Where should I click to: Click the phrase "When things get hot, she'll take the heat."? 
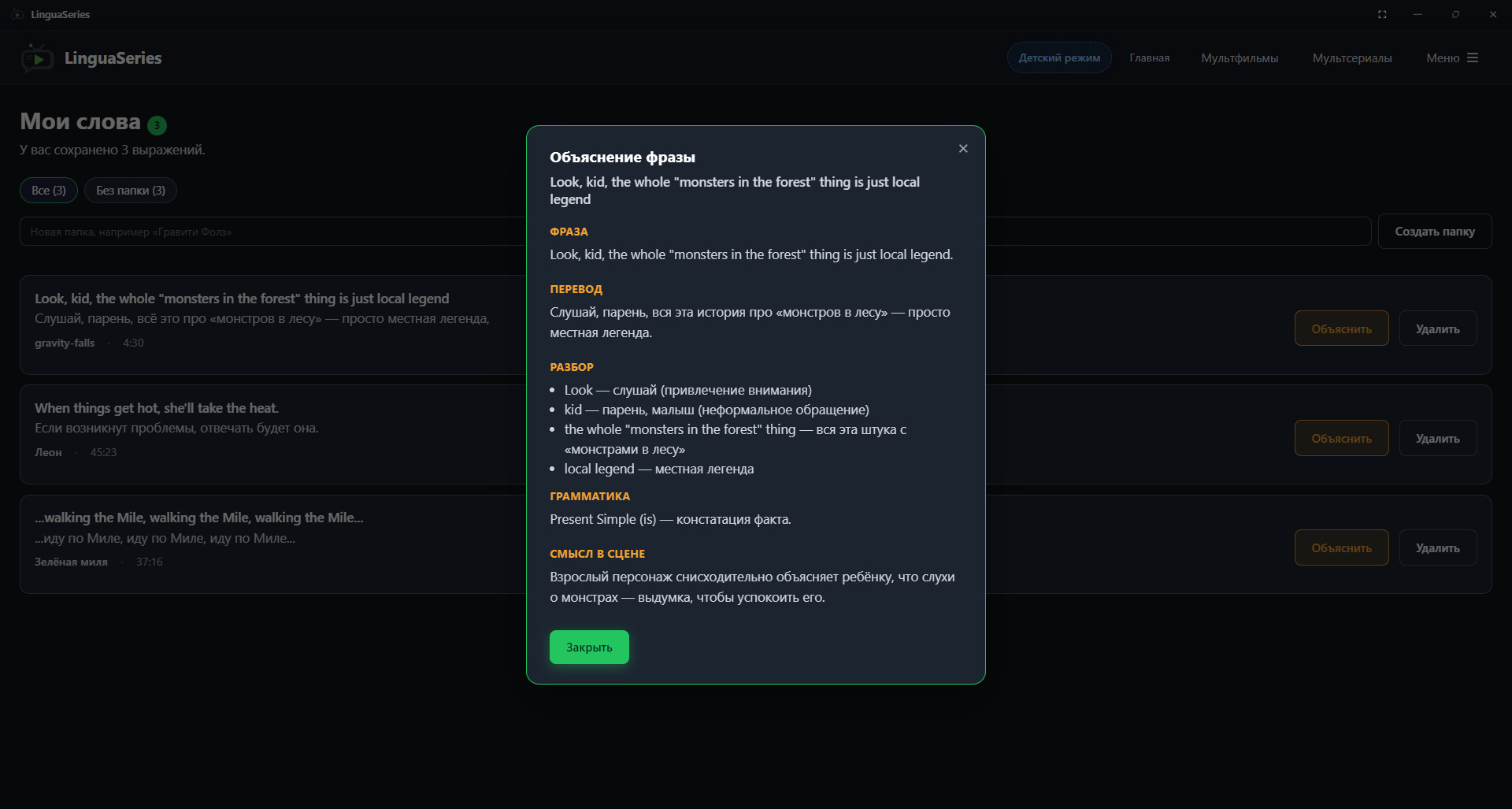pyautogui.click(x=157, y=408)
